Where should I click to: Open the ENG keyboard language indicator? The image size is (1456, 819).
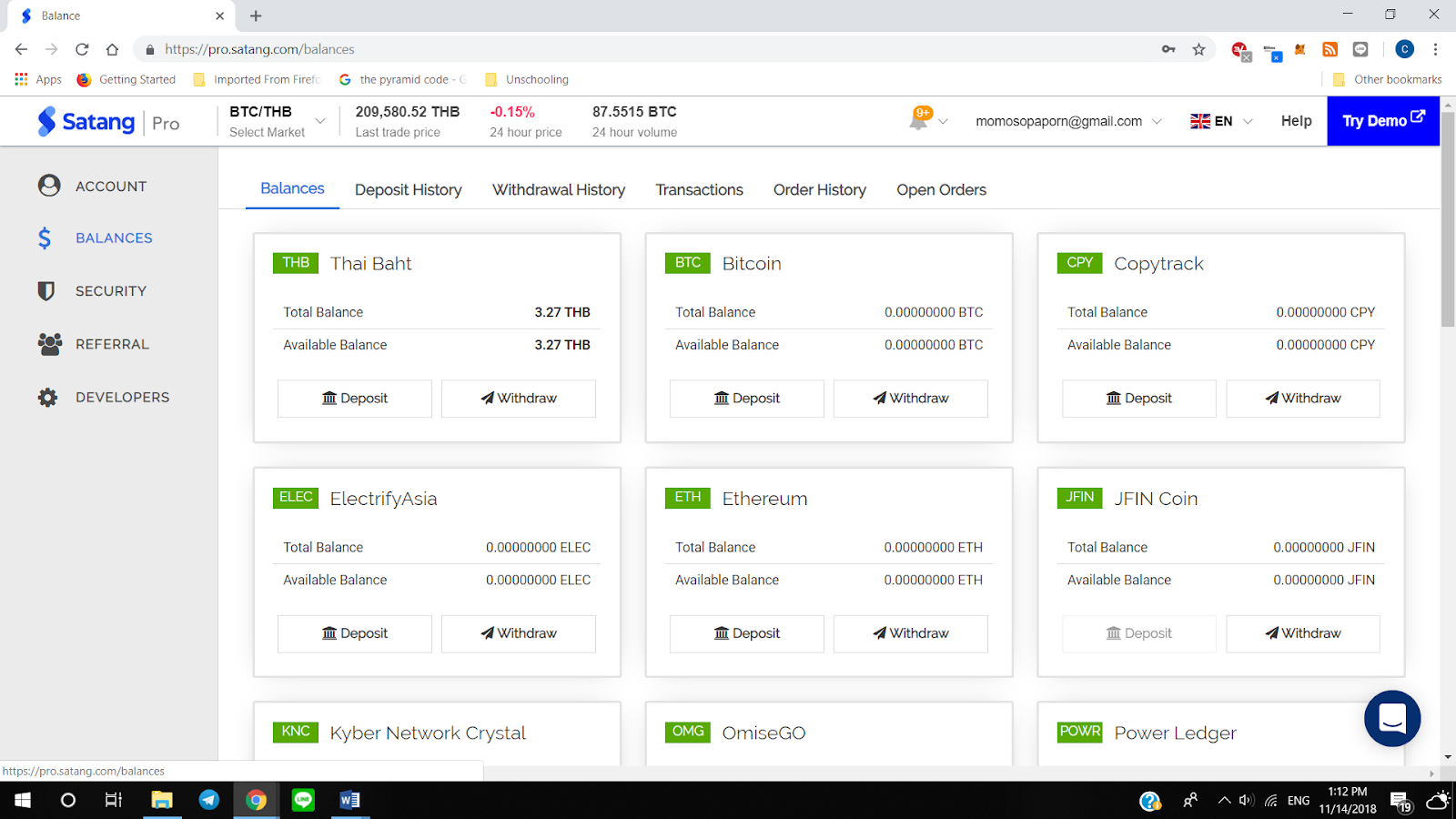pos(1299,801)
